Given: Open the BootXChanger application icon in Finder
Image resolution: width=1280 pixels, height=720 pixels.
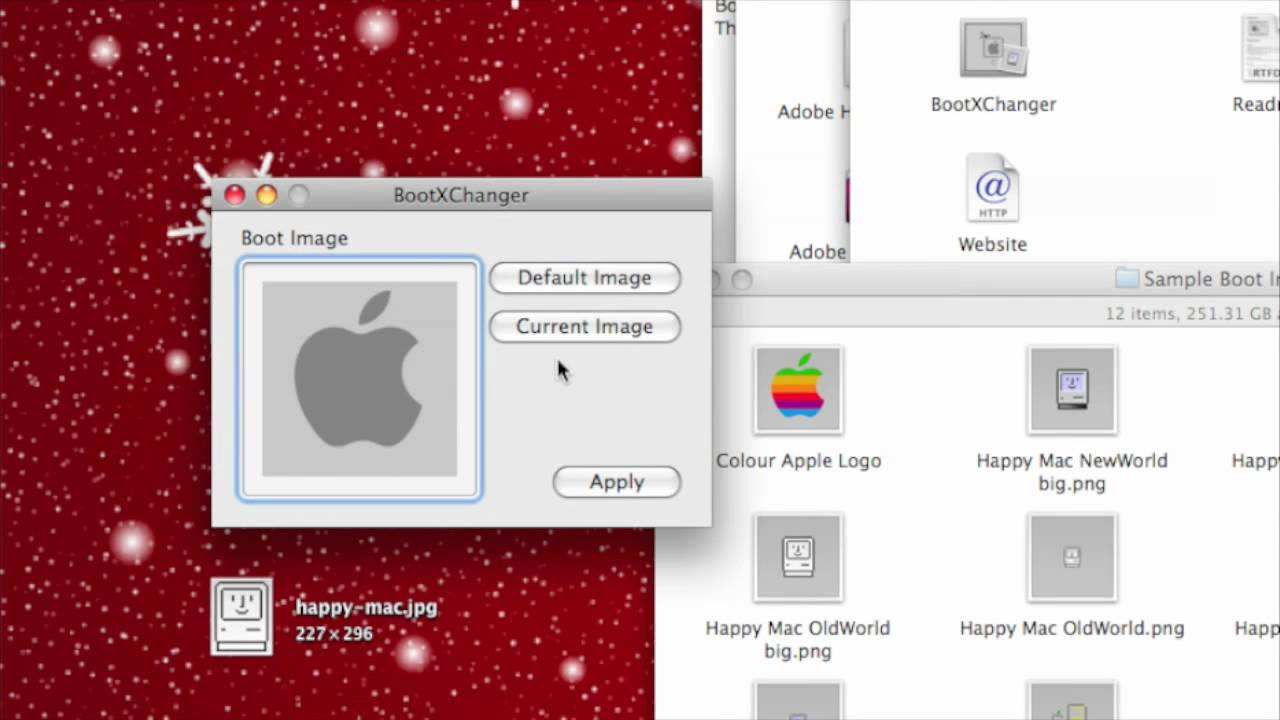Looking at the screenshot, I should (993, 48).
